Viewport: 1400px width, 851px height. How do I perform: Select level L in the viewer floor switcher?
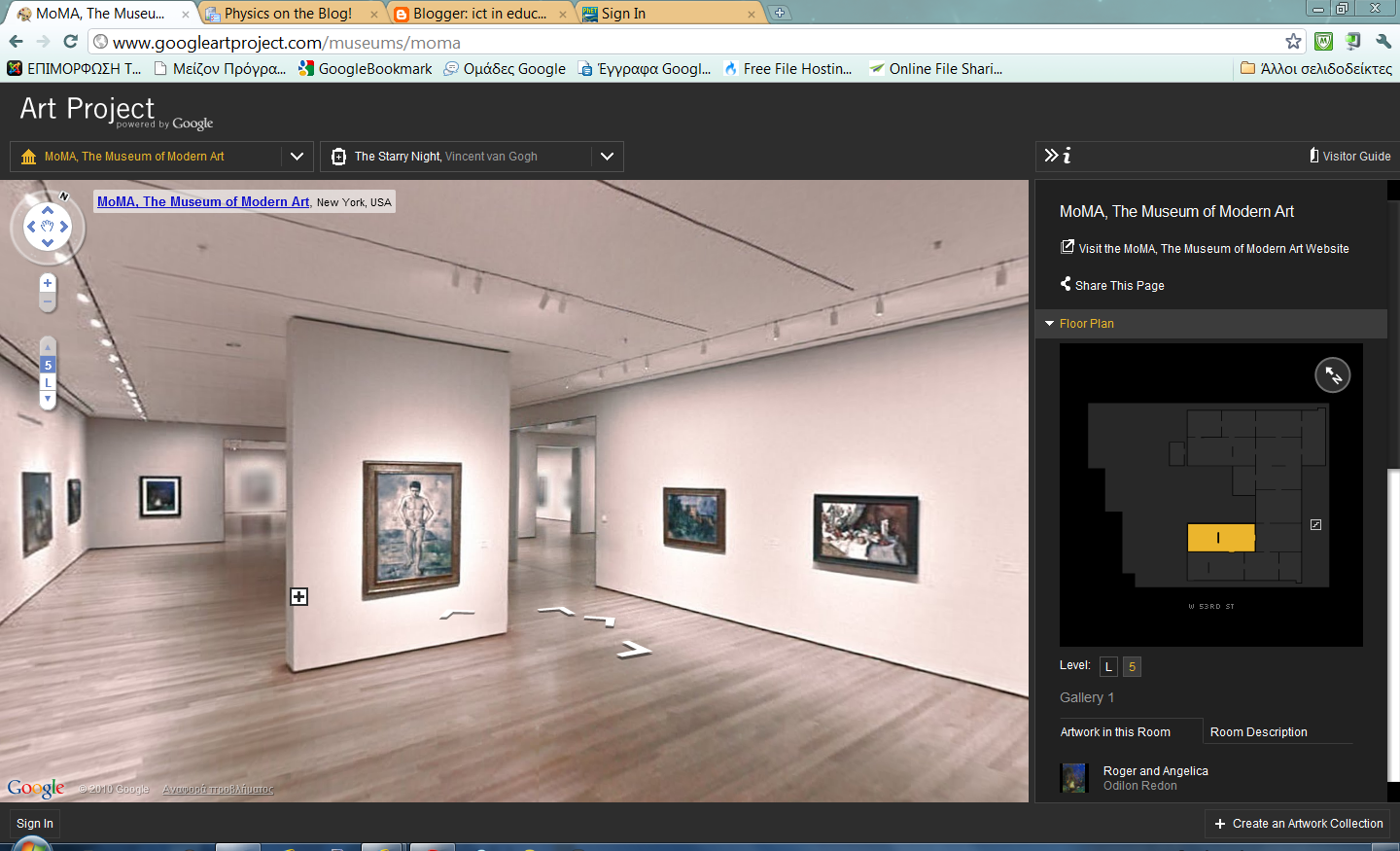pyautogui.click(x=48, y=382)
